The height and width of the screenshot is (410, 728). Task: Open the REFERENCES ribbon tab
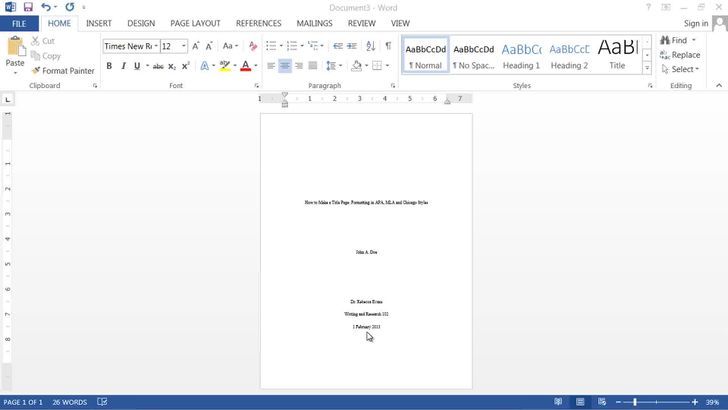click(x=258, y=23)
